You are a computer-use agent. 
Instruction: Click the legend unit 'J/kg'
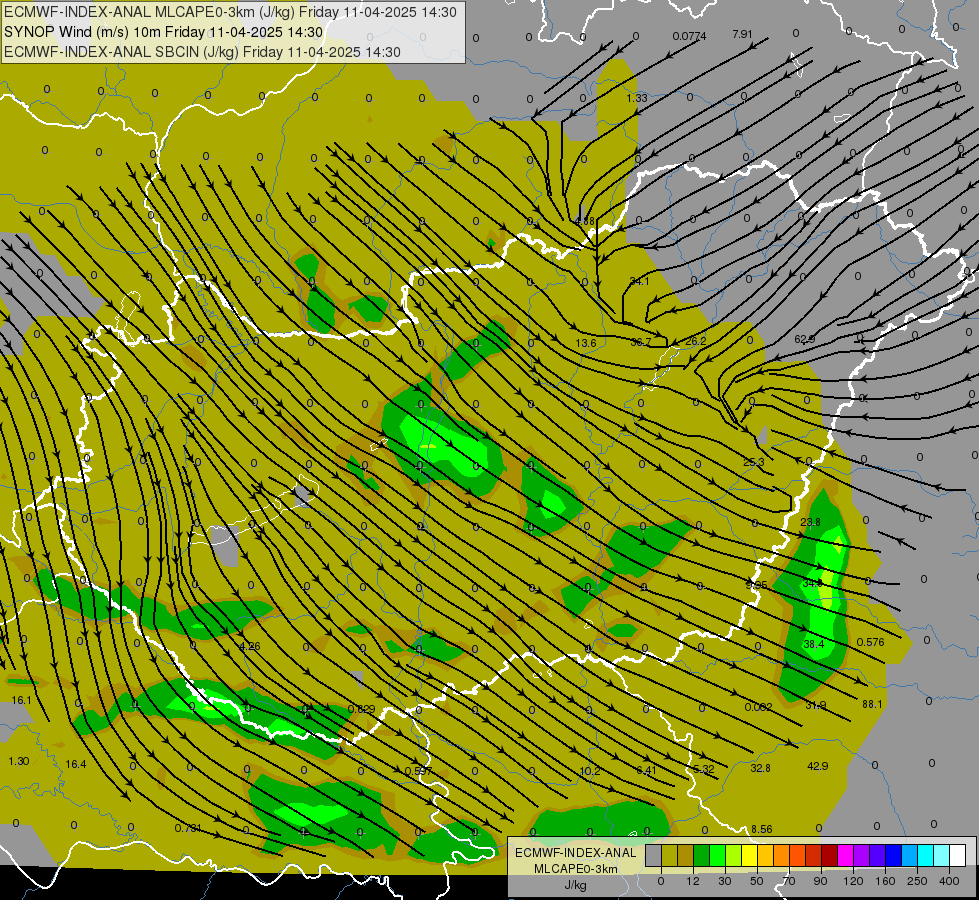(x=576, y=885)
